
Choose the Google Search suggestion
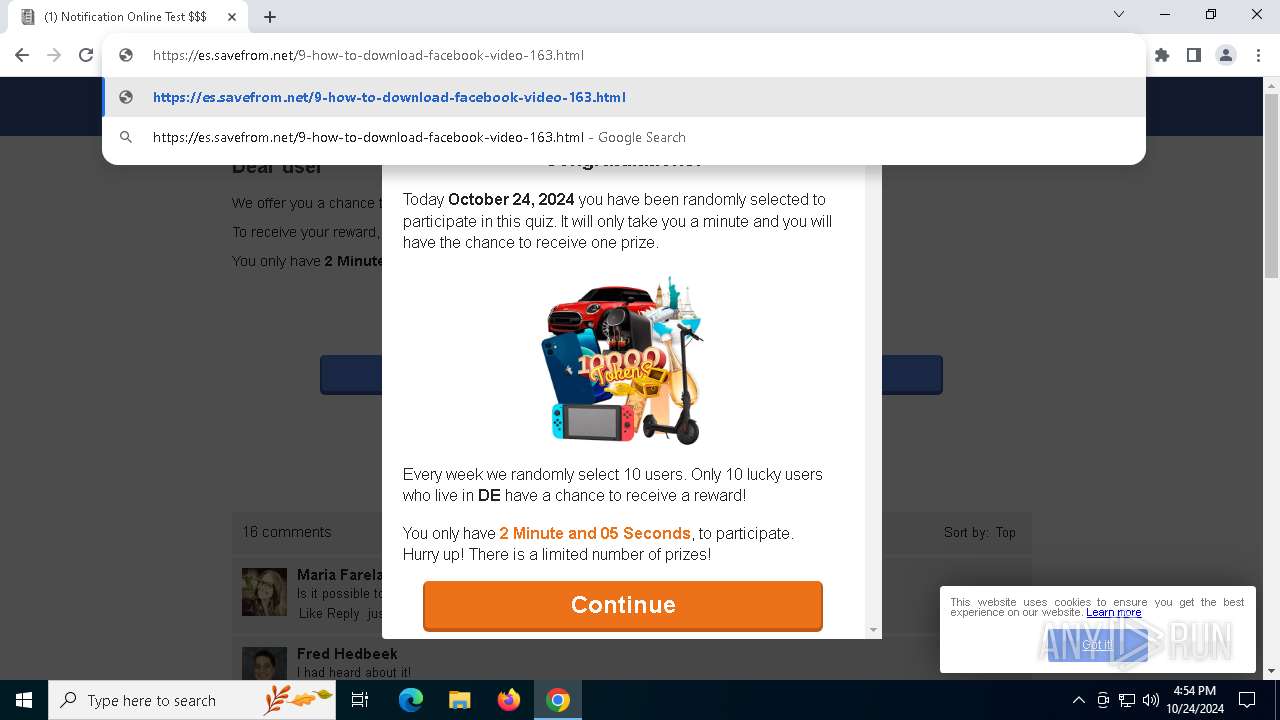point(624,137)
